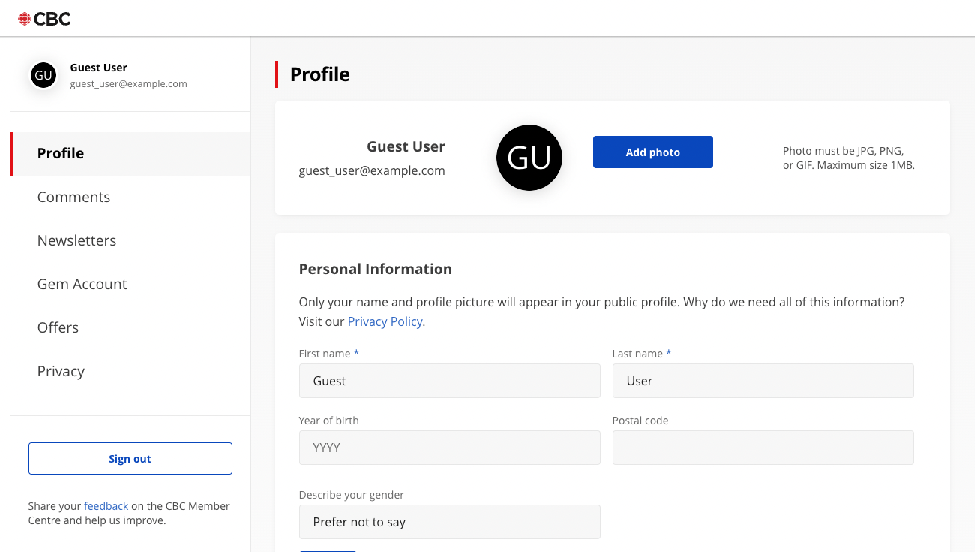
Task: Click the Add photo button
Action: [653, 152]
